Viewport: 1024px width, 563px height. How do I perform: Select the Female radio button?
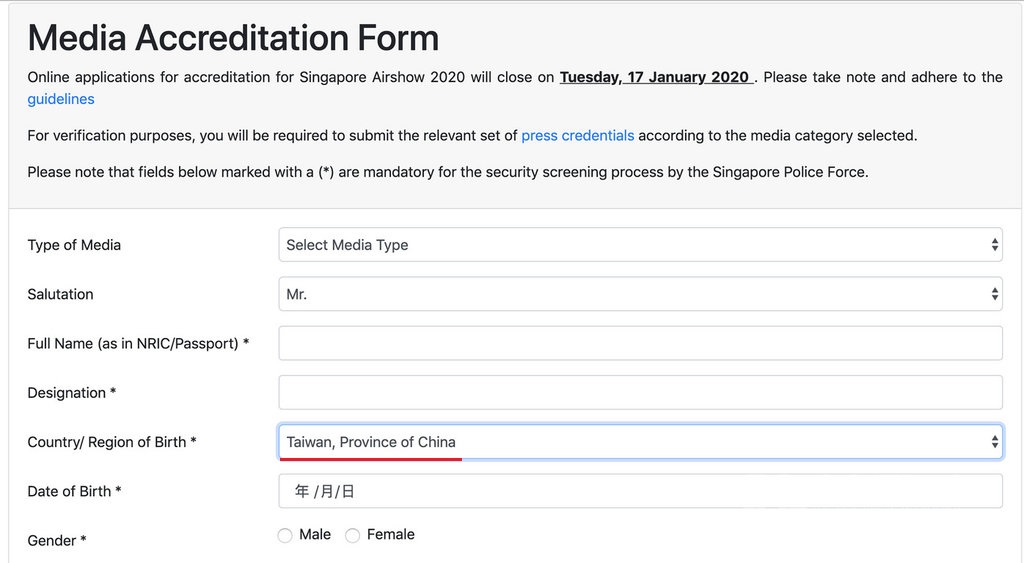coord(352,536)
